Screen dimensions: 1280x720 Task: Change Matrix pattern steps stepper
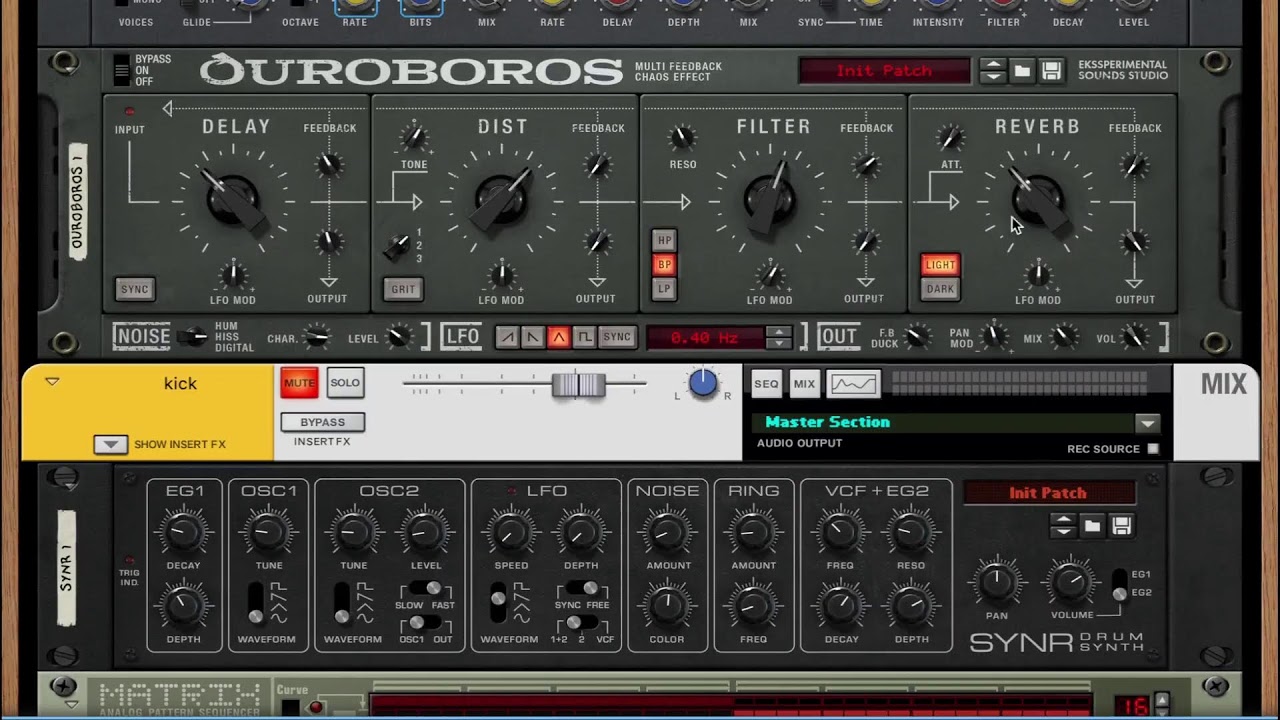(x=1161, y=704)
